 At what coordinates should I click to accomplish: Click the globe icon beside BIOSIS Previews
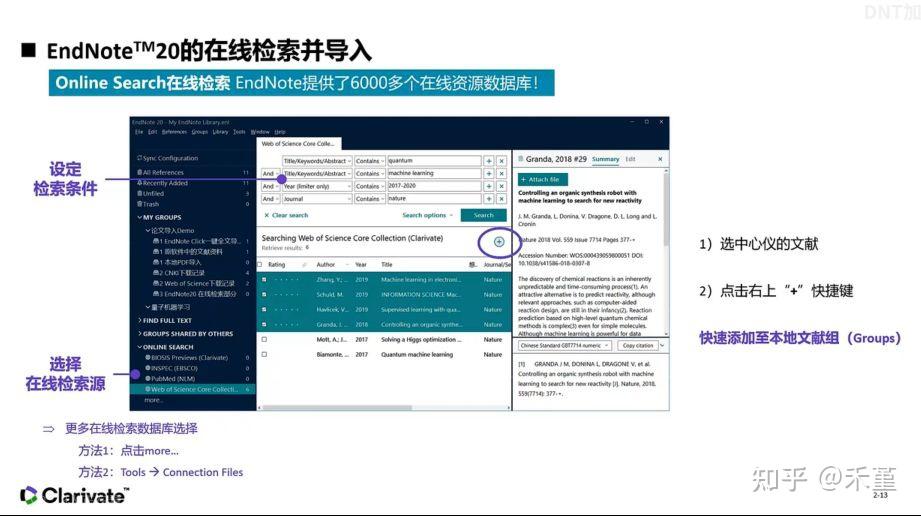tap(148, 357)
